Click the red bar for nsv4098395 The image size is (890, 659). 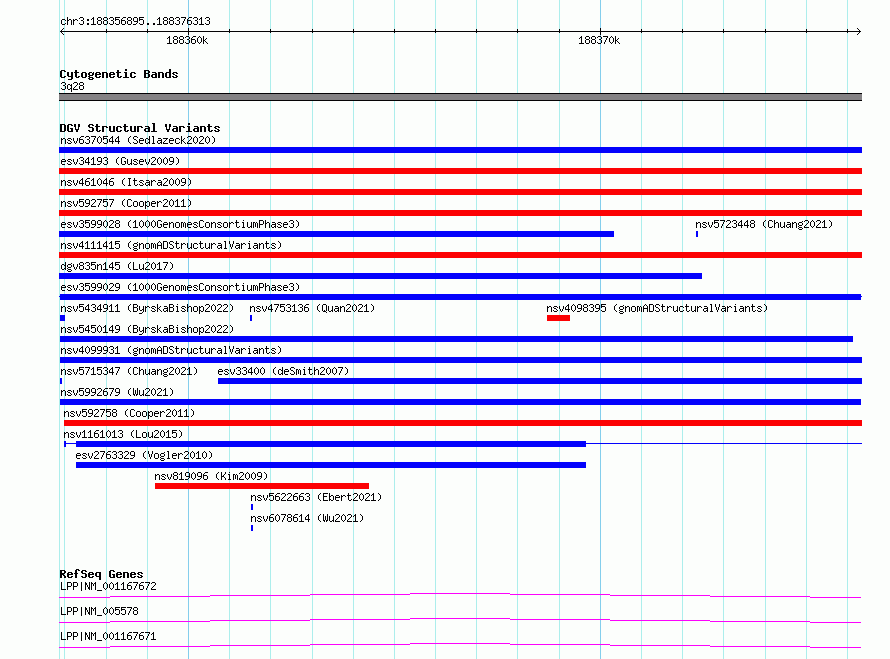click(558, 318)
